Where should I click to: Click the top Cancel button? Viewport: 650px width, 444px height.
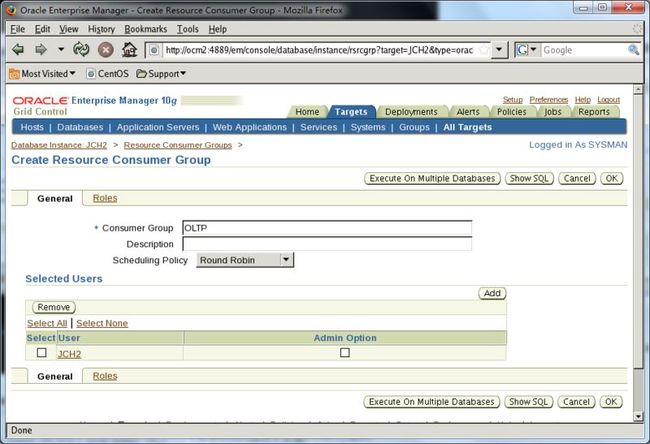coord(577,179)
